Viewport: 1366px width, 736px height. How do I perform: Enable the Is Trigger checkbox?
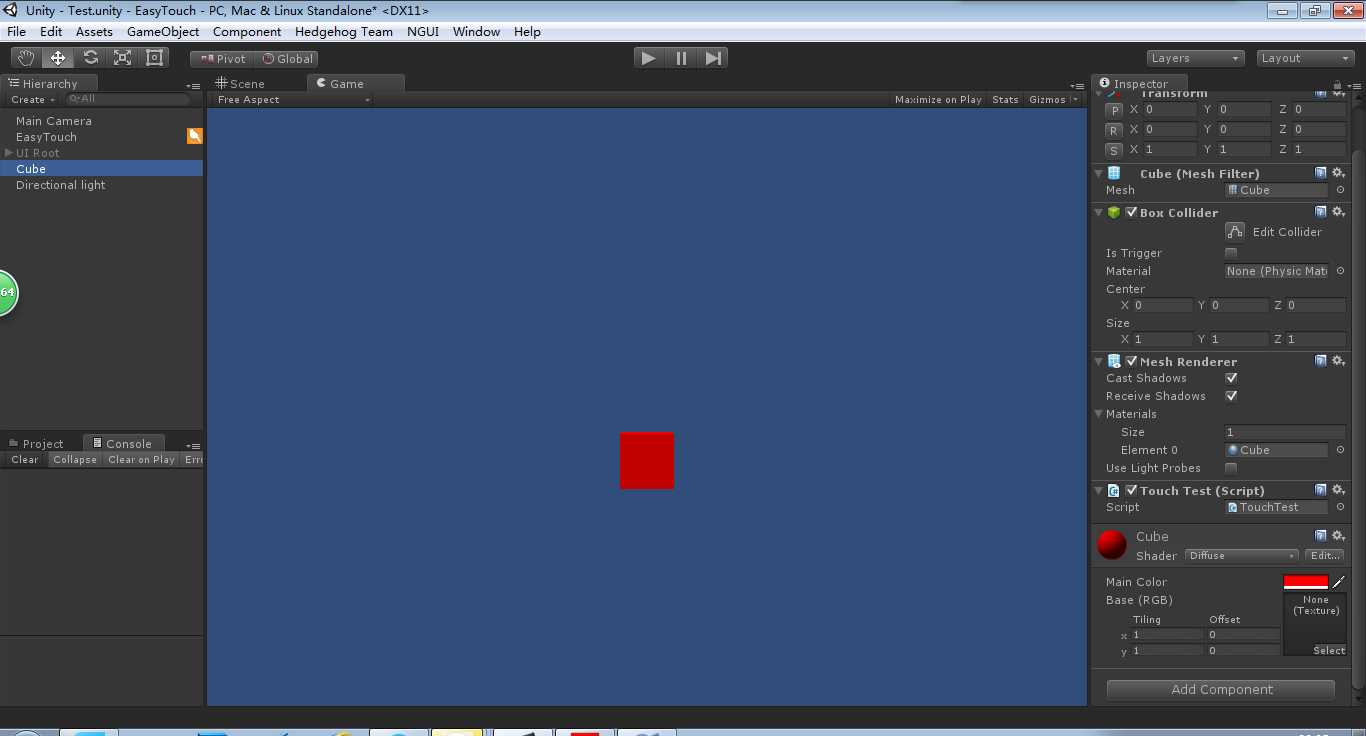1231,253
